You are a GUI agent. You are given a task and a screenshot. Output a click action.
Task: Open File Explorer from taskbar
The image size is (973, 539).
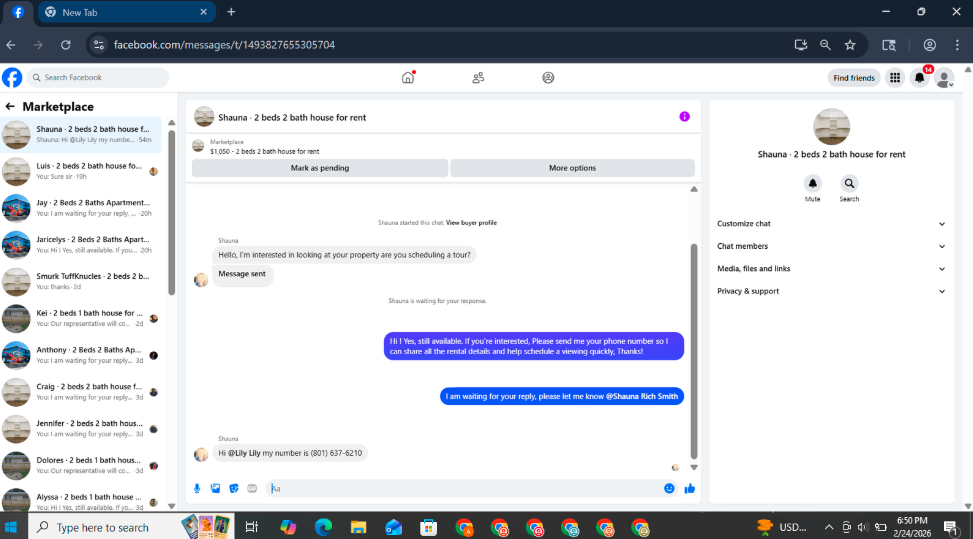tap(358, 527)
